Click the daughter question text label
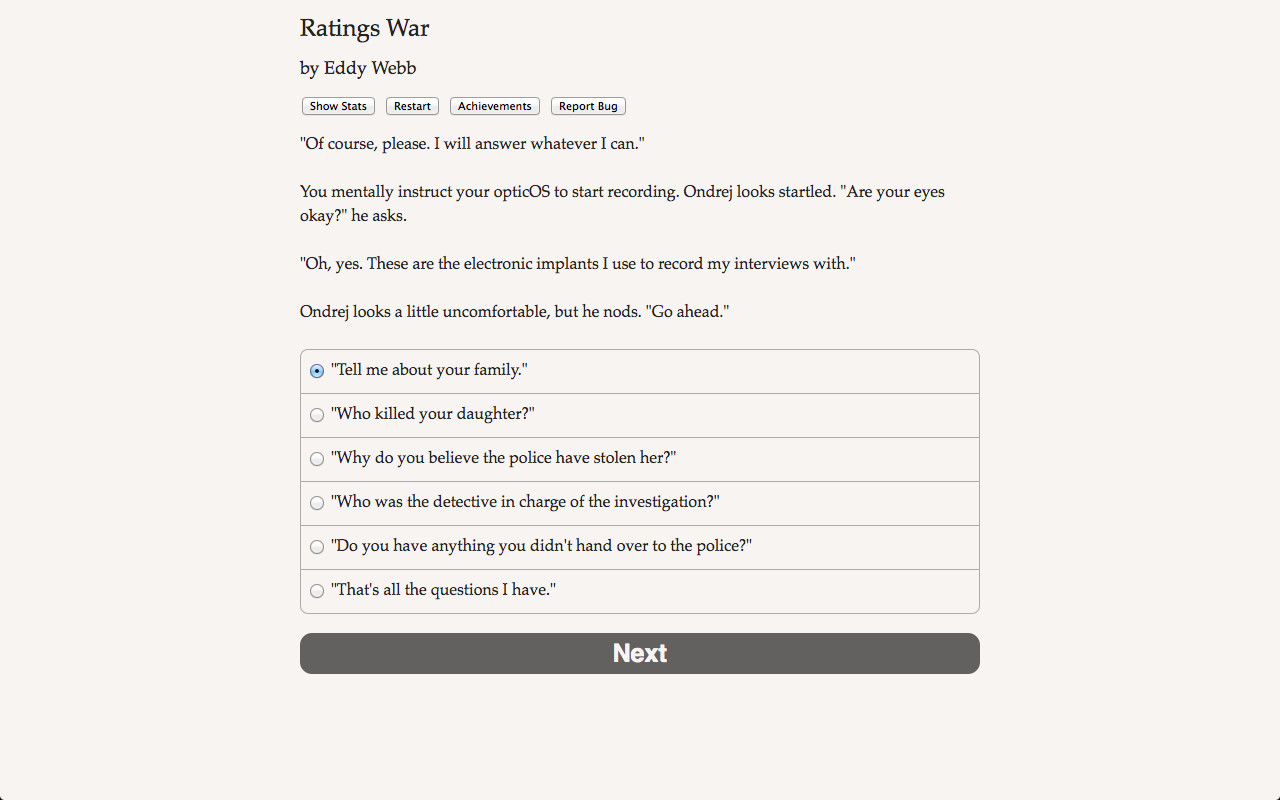This screenshot has height=800, width=1280. (x=432, y=413)
